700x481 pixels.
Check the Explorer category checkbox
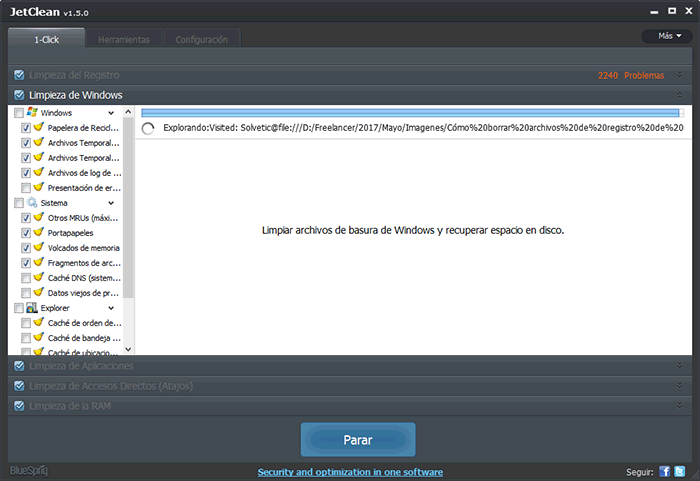(19, 308)
